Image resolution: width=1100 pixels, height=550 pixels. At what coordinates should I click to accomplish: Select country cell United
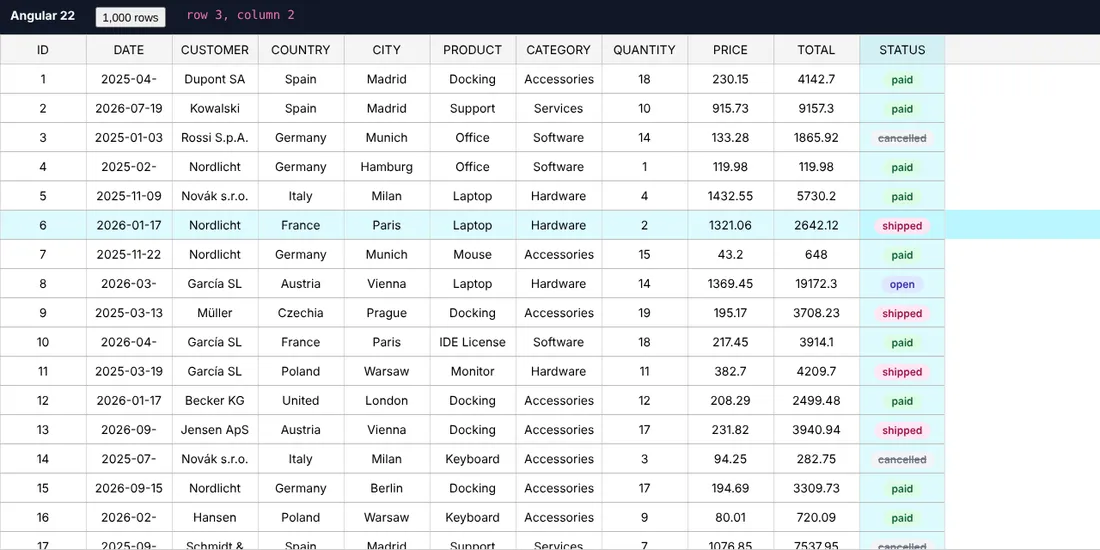coord(301,401)
